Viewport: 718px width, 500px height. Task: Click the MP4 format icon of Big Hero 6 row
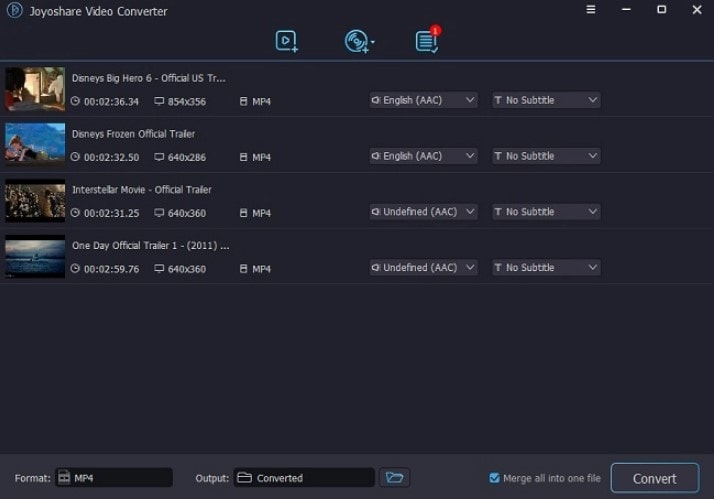point(244,101)
